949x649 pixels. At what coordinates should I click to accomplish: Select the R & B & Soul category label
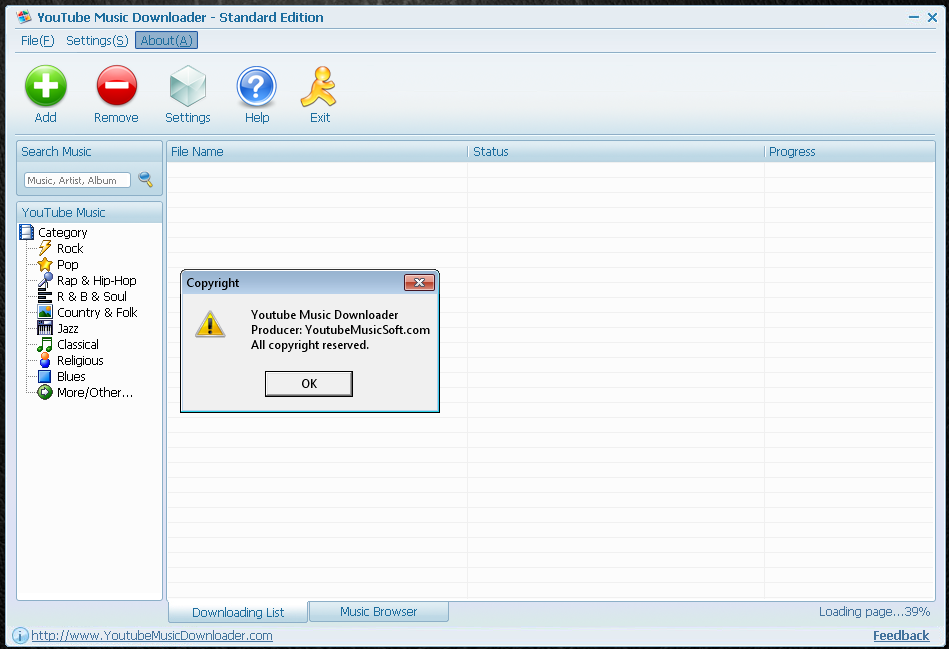pos(92,297)
